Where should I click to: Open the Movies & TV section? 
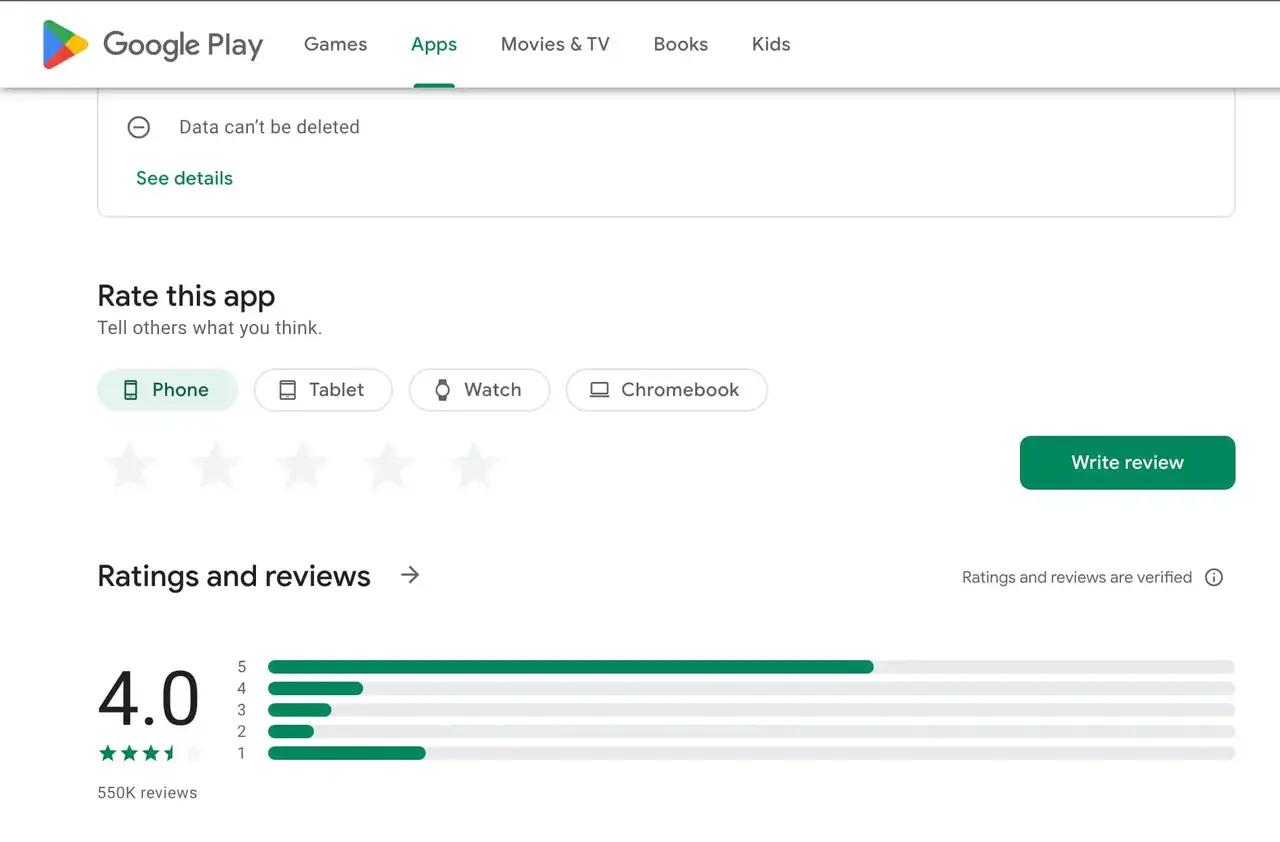point(555,44)
